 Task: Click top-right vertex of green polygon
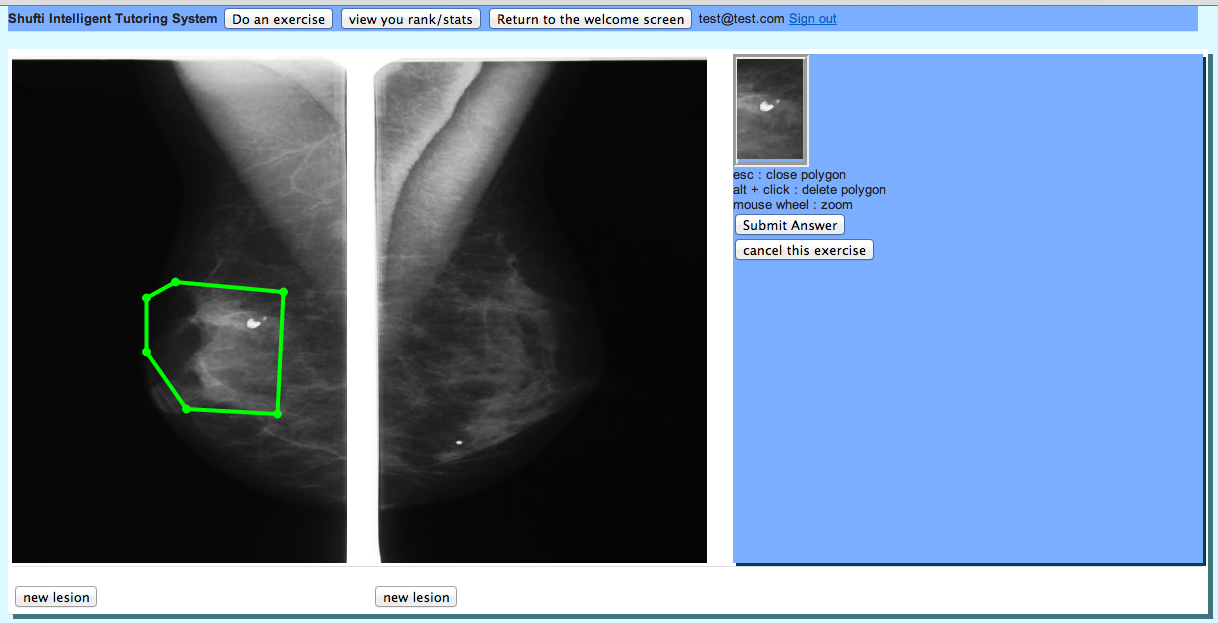point(284,292)
